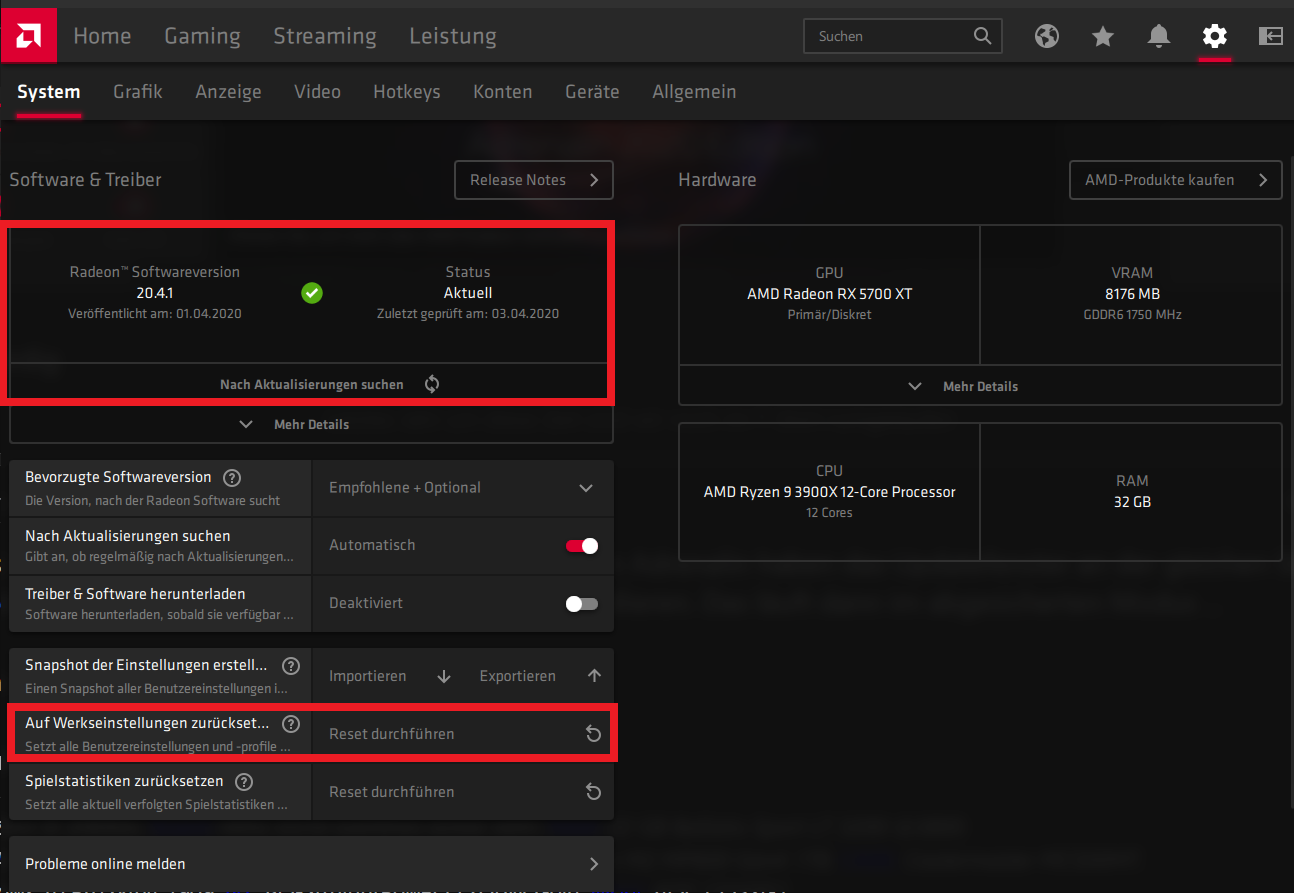Open the Home tab

[x=102, y=36]
